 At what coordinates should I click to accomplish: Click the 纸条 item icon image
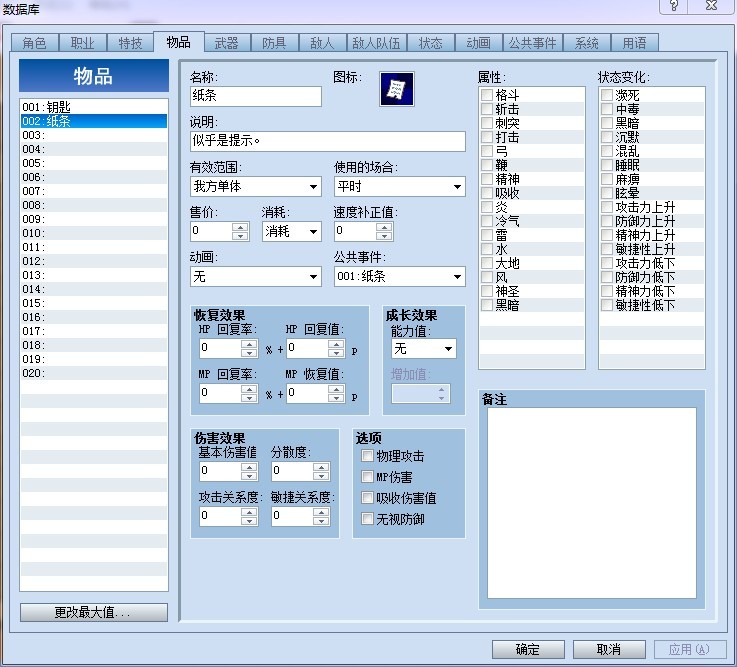tap(397, 89)
